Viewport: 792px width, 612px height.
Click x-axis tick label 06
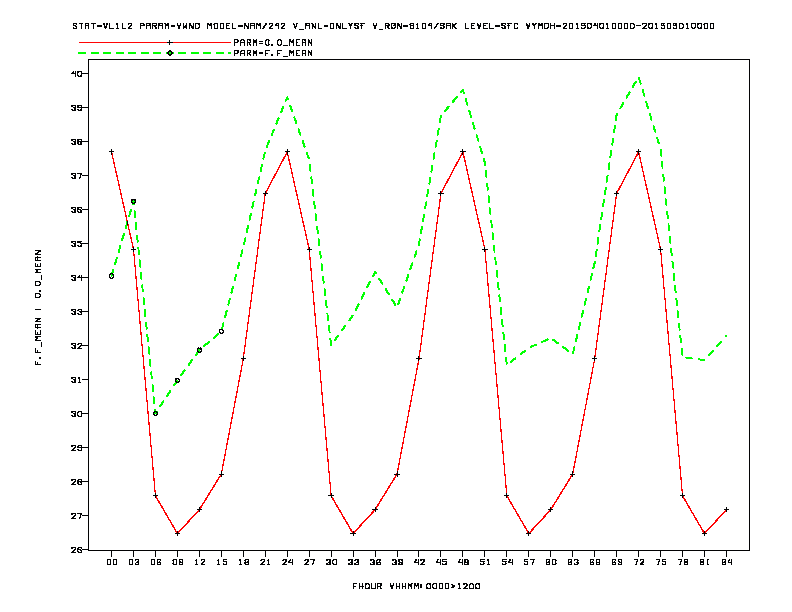(156, 562)
